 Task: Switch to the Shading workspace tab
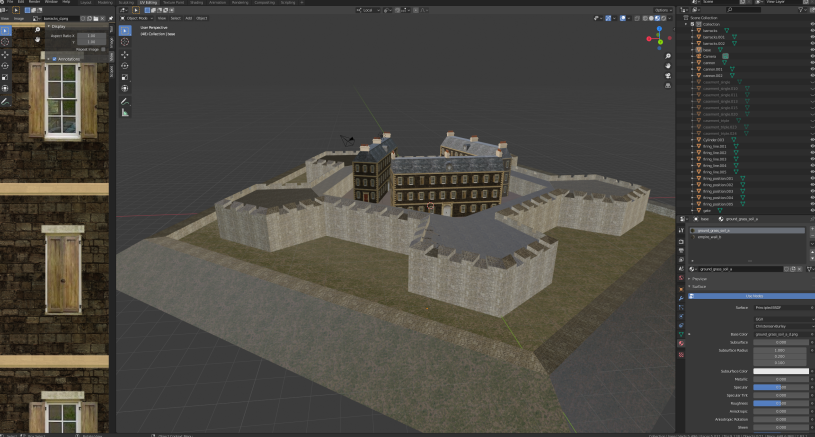pos(196,3)
